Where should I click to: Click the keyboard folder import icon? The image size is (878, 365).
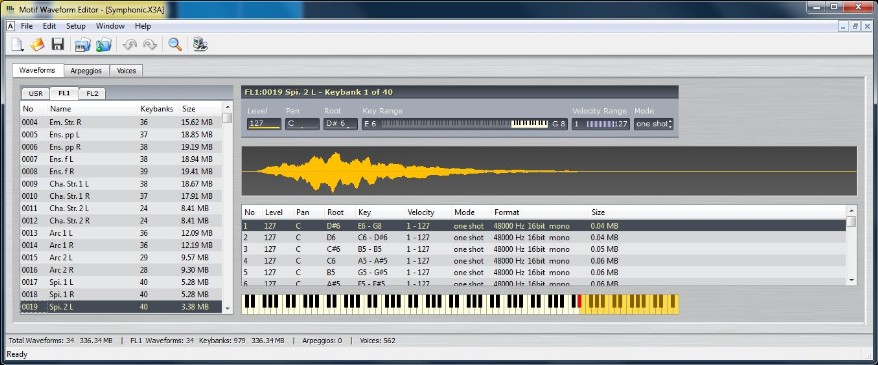pos(83,45)
